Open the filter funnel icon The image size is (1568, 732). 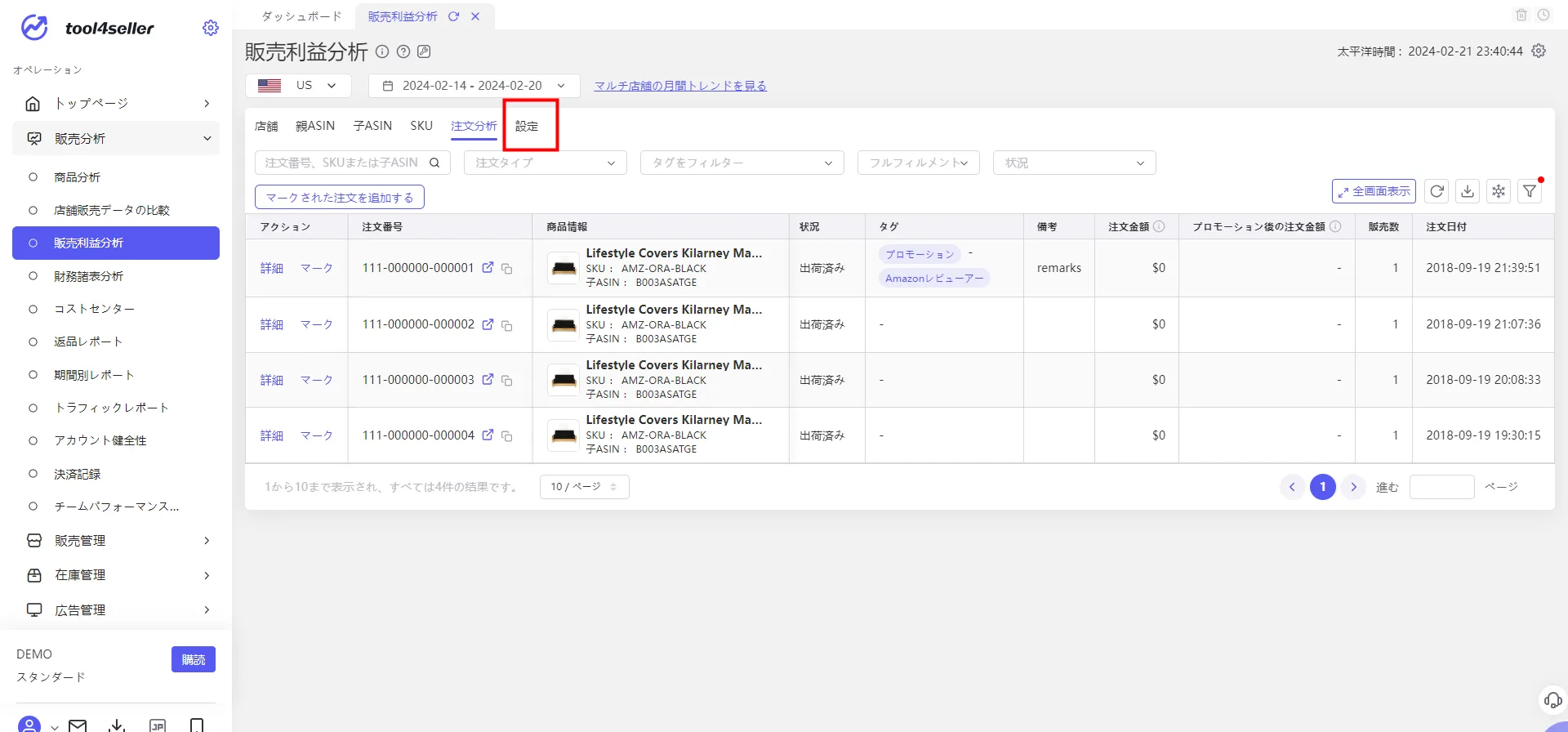tap(1530, 191)
